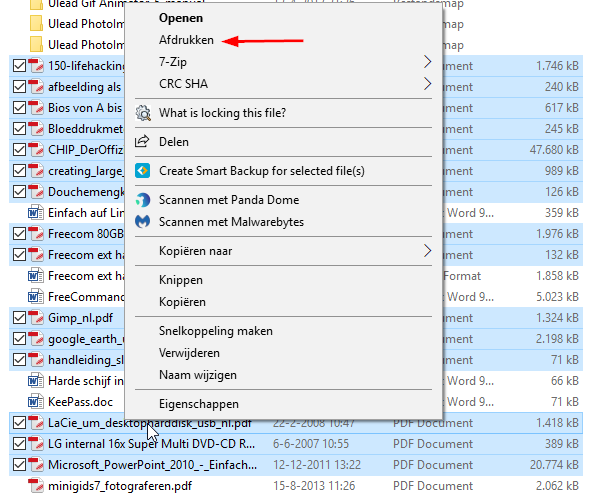Click the date 12-12-2011 13:22
Viewport: 607px width, 497px height.
[x=317, y=464]
